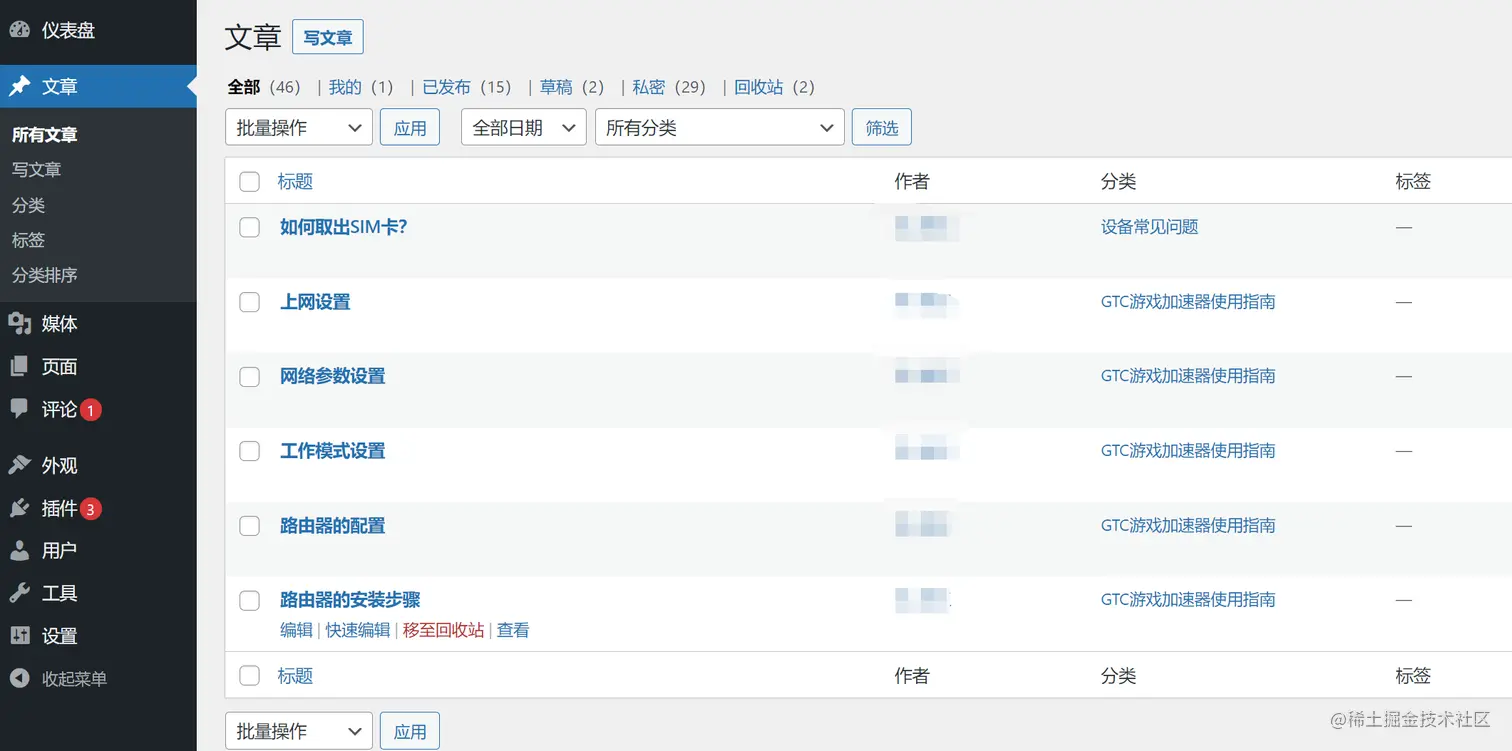This screenshot has height=751, width=1512.
Task: Filter by 已发布 (15) posts
Action: [466, 87]
